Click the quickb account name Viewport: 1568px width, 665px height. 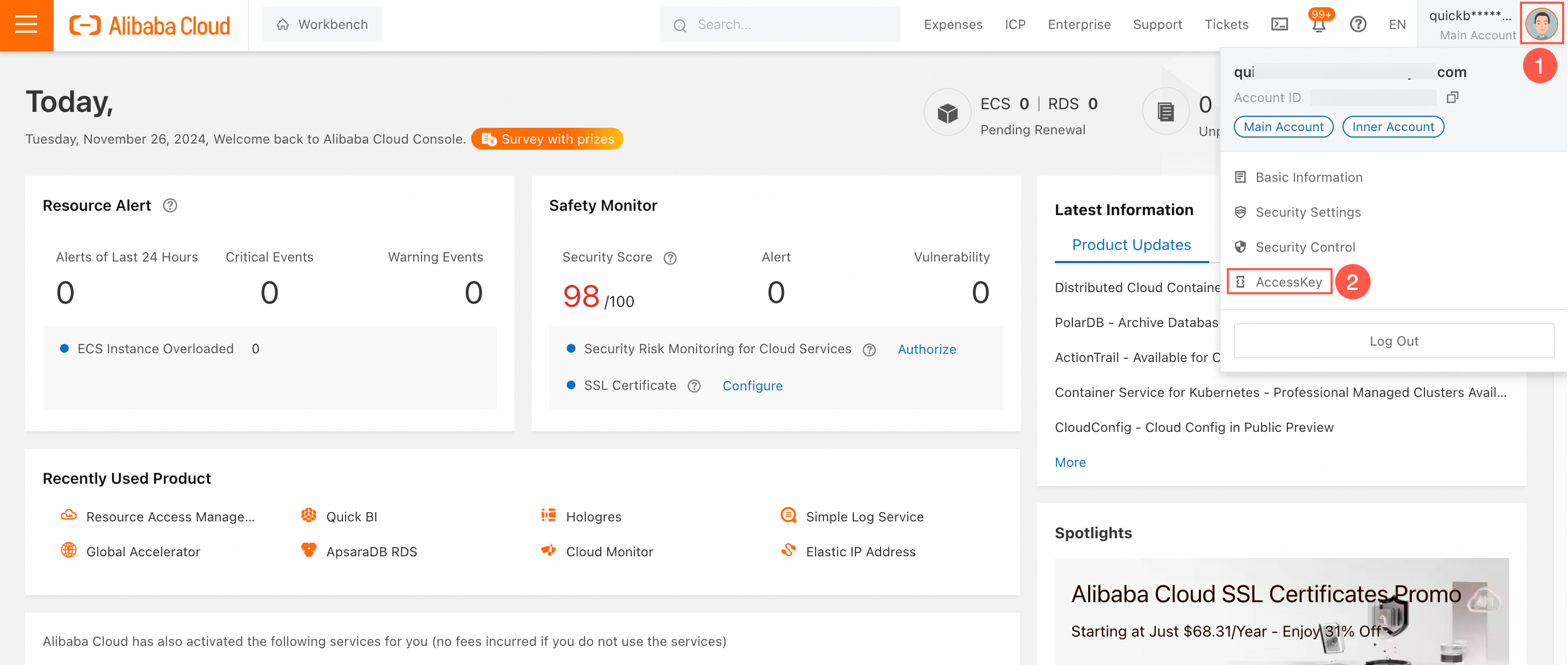pos(1469,16)
